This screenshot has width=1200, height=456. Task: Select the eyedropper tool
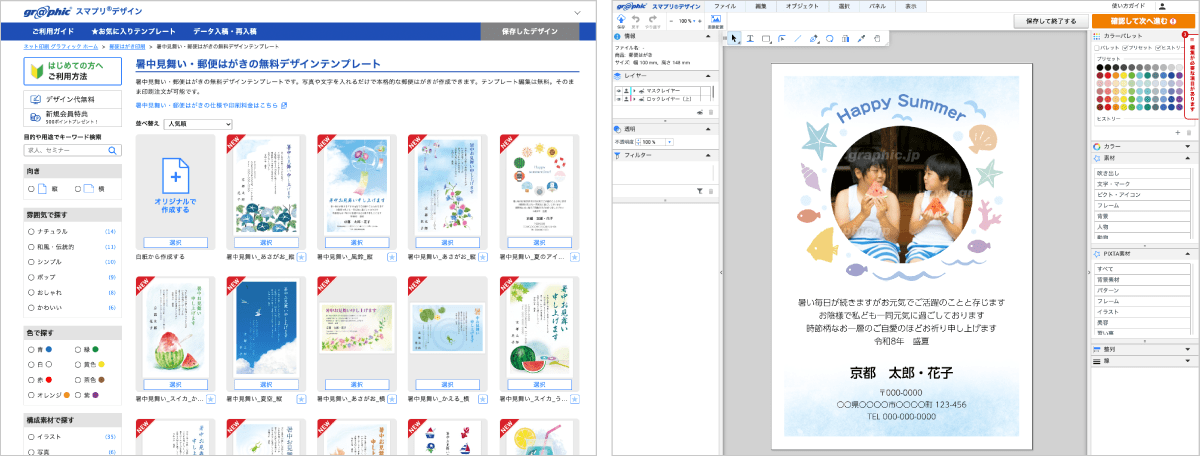(861, 38)
